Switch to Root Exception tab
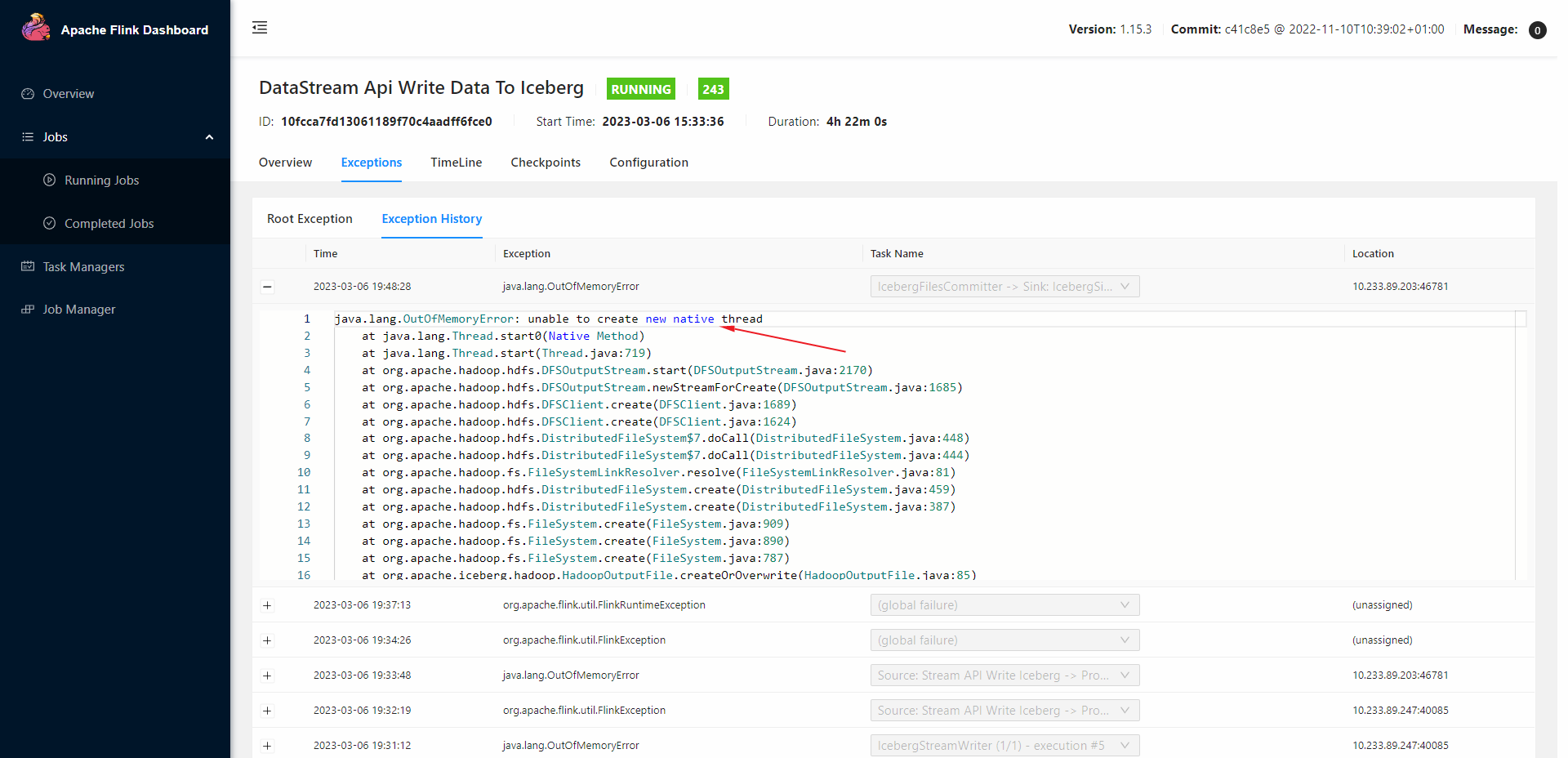Image resolution: width=1568 pixels, height=758 pixels. click(310, 219)
